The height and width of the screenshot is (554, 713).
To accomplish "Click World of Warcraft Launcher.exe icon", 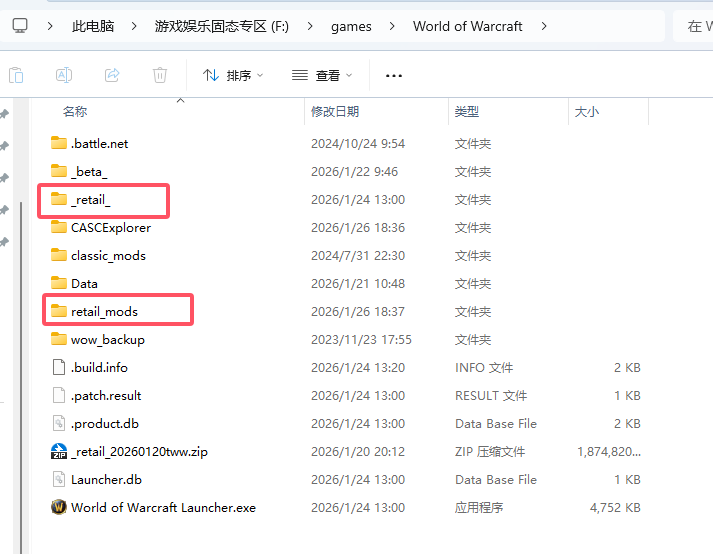I will 58,507.
